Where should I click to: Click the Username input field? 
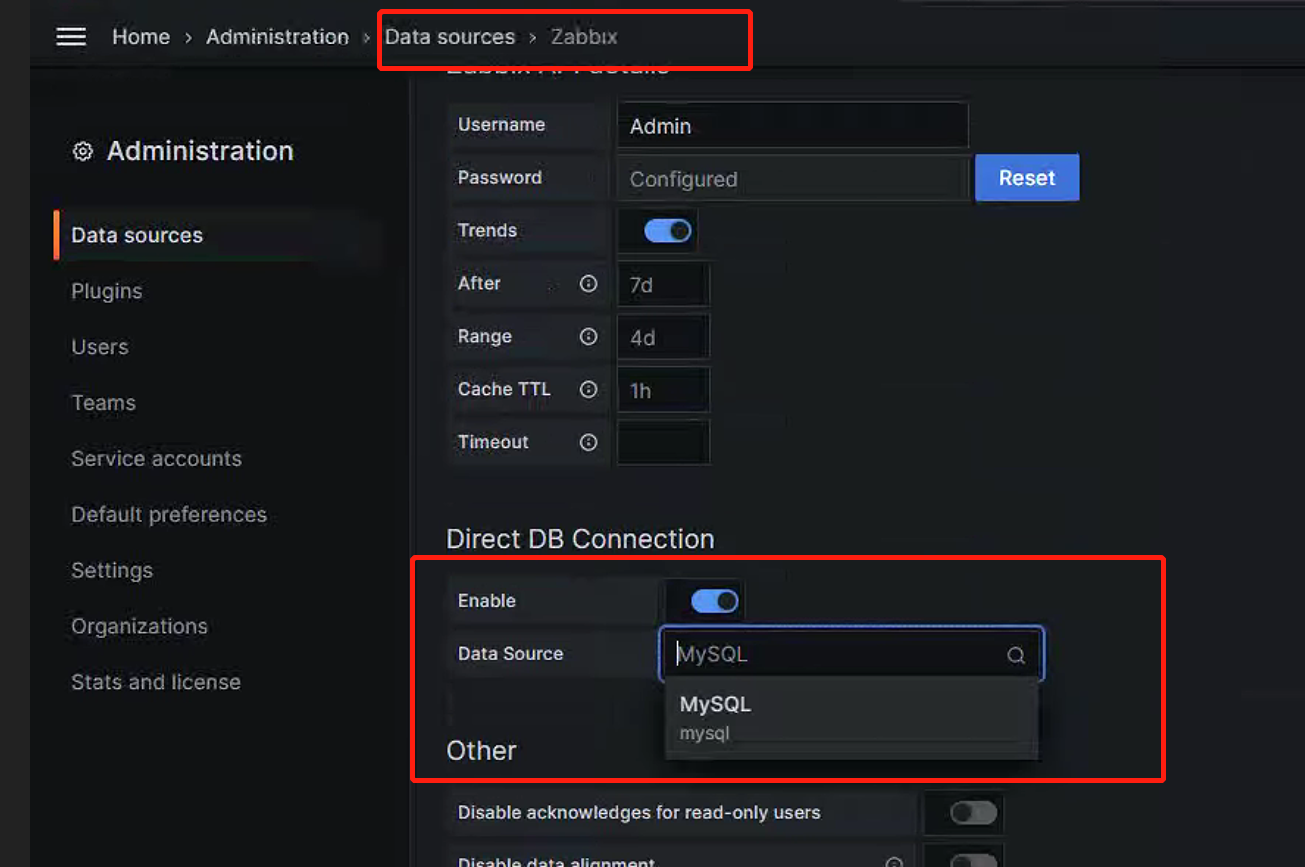tap(792, 126)
